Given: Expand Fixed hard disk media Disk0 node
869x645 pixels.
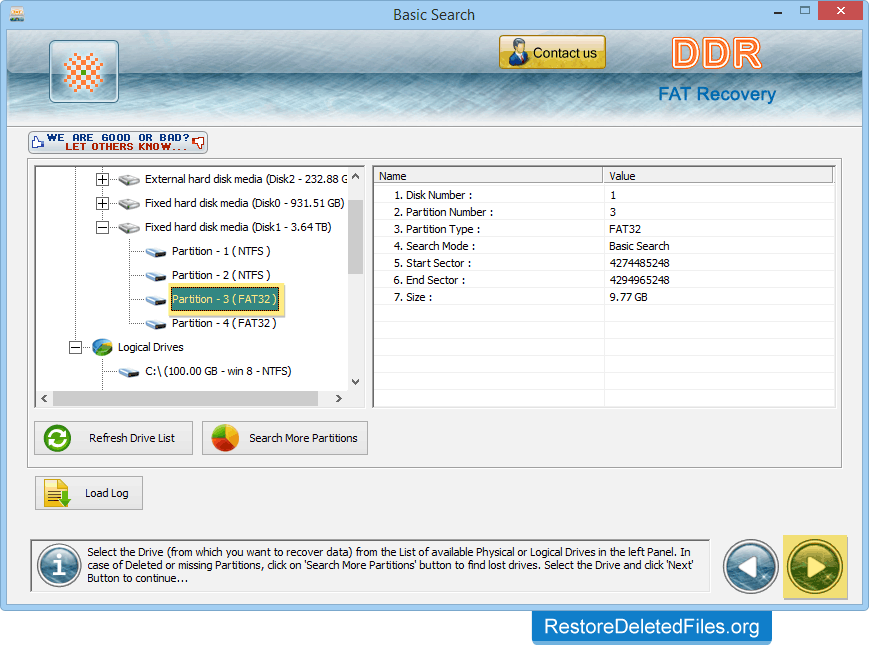Looking at the screenshot, I should pos(102,203).
